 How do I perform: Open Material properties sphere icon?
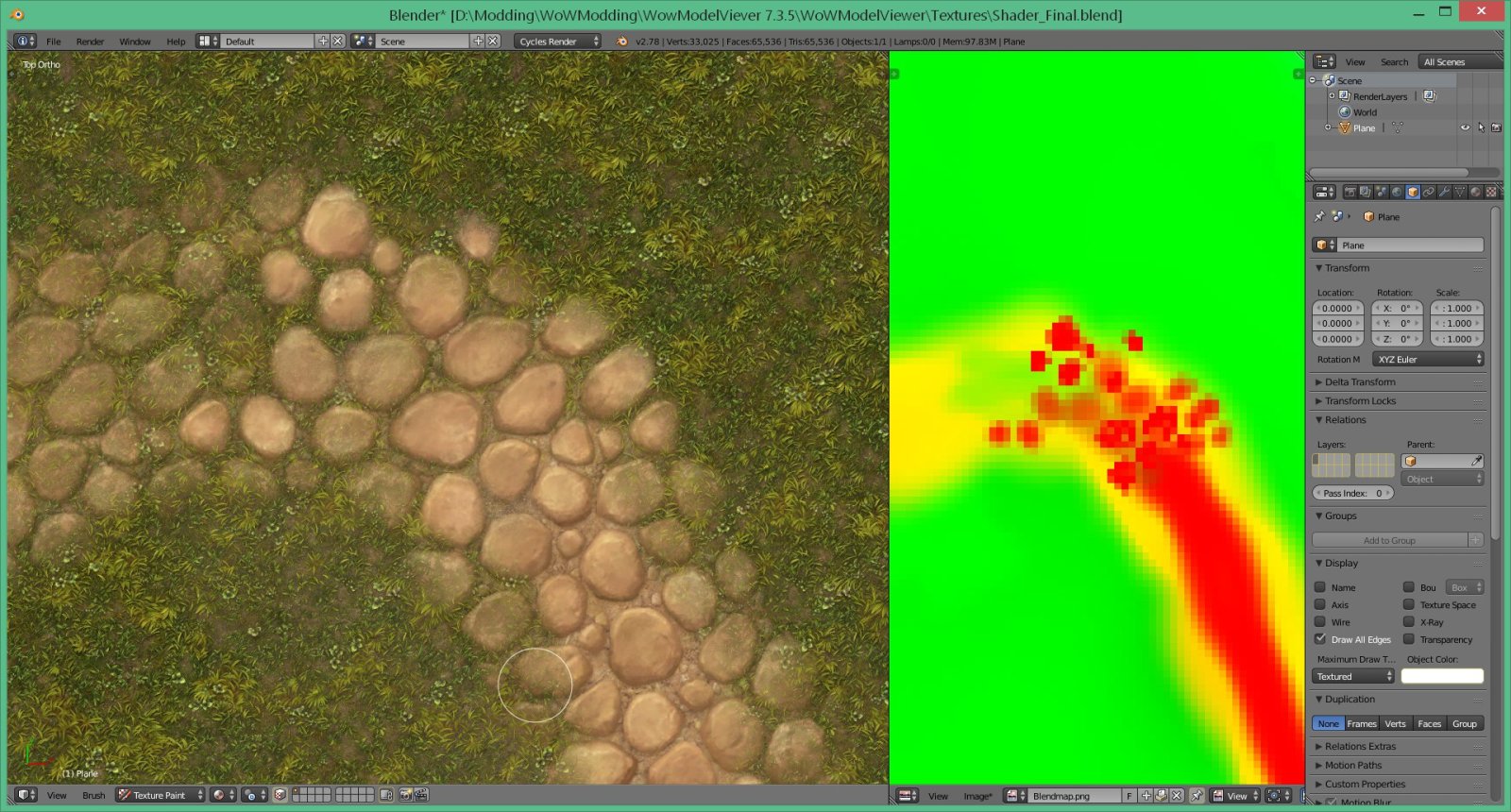coord(1475,192)
